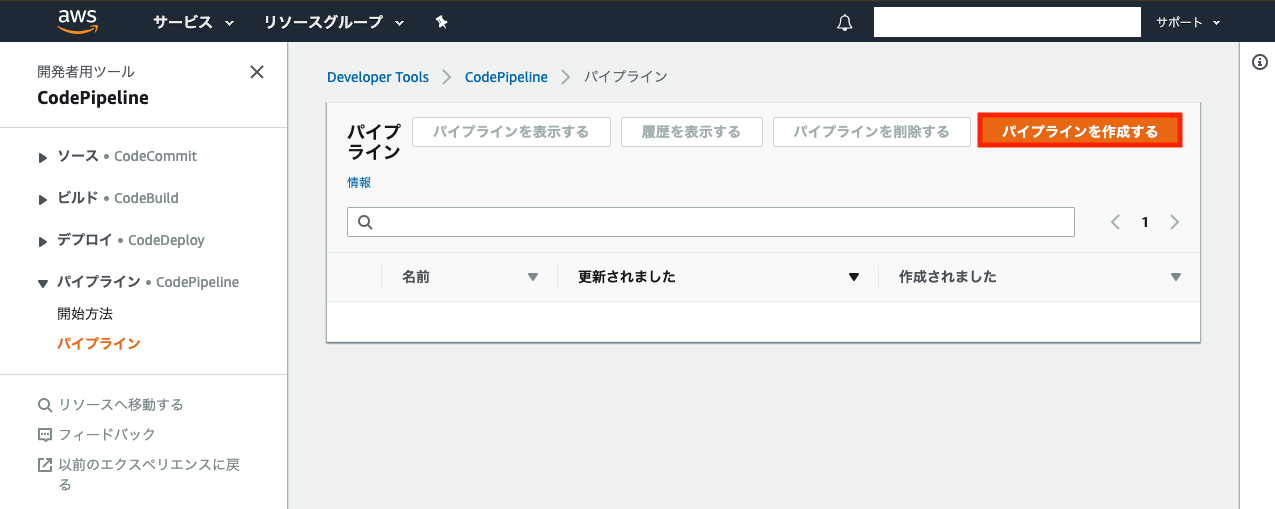Click the account field in top bar
Screen dimensions: 1275x509
[1007, 22]
